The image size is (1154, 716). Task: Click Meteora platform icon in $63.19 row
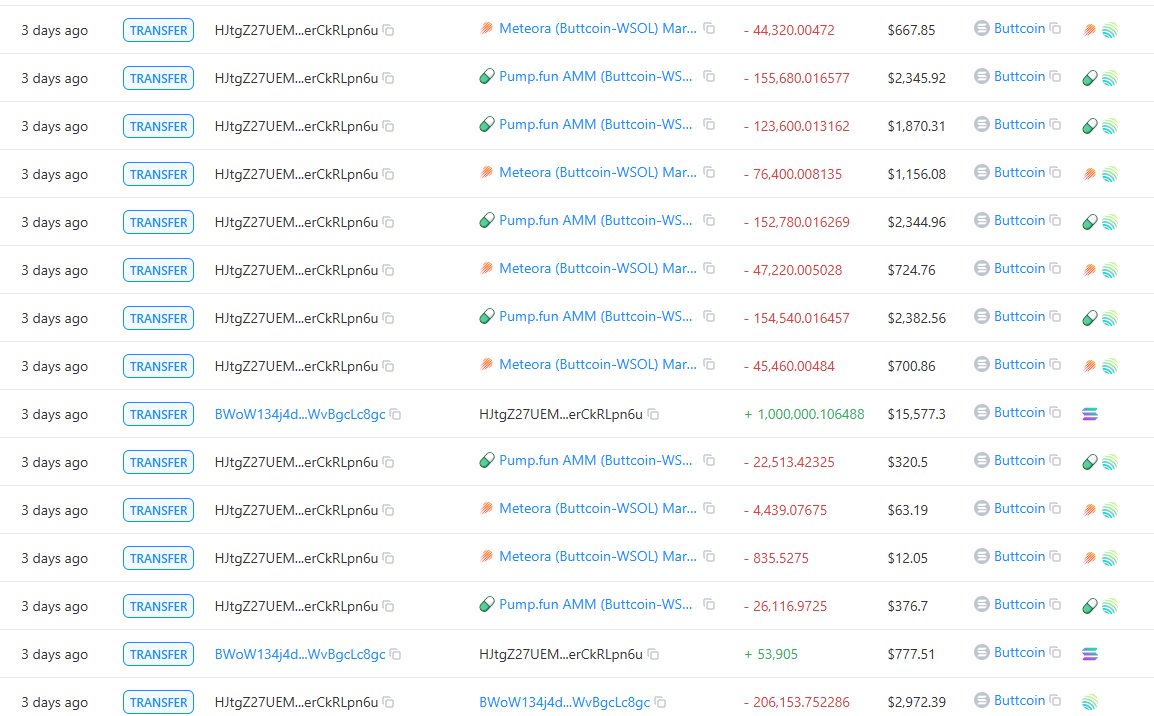pos(1089,510)
